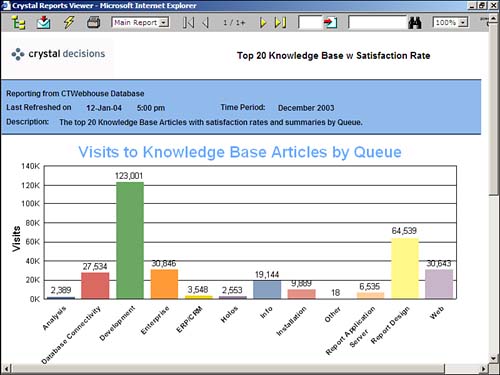Image resolution: width=500 pixels, height=375 pixels.
Task: Click the refresh lightning bolt icon
Action: coord(69,22)
